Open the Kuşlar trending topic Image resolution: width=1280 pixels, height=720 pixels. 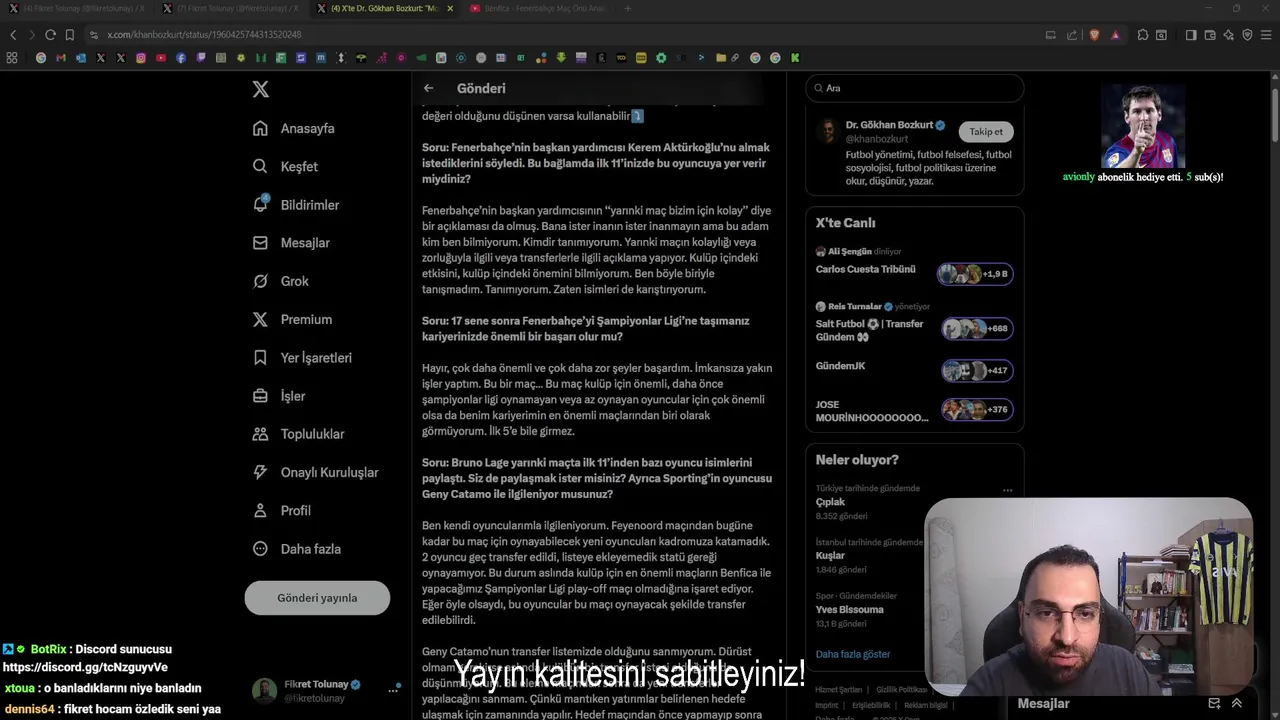[x=830, y=555]
